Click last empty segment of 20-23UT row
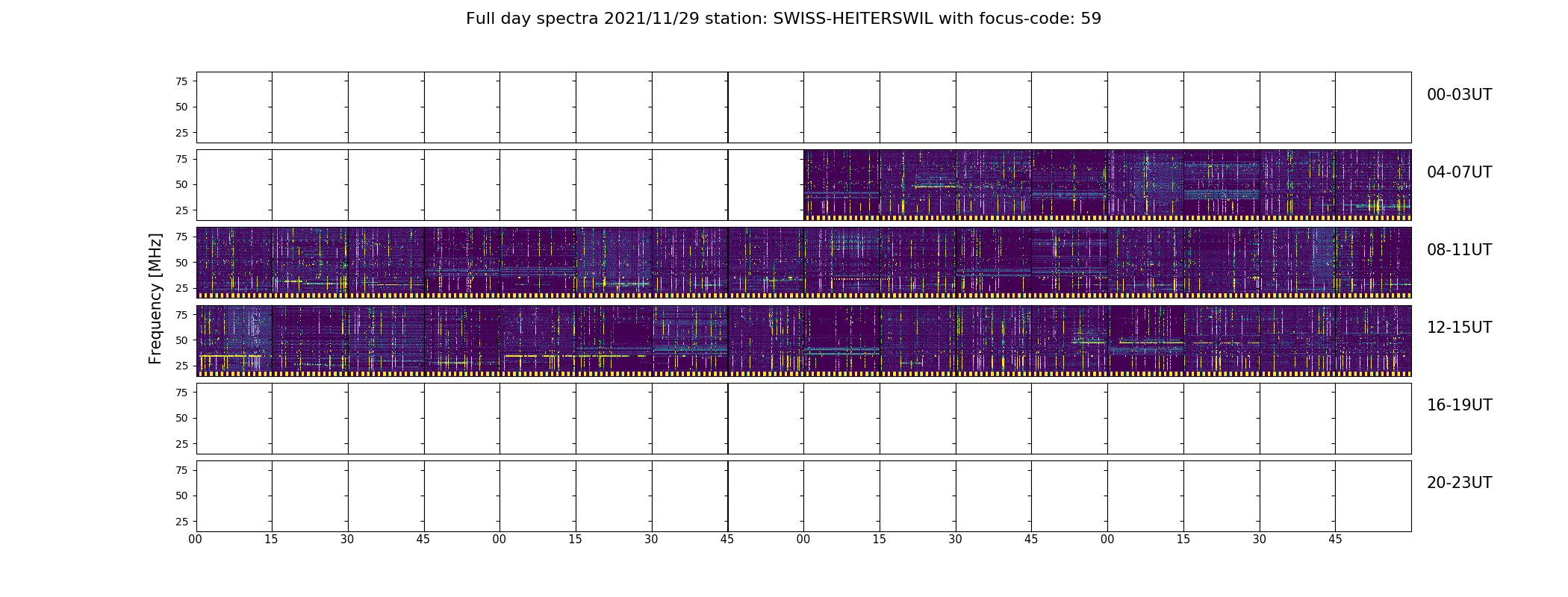1568x597 pixels. click(1373, 496)
